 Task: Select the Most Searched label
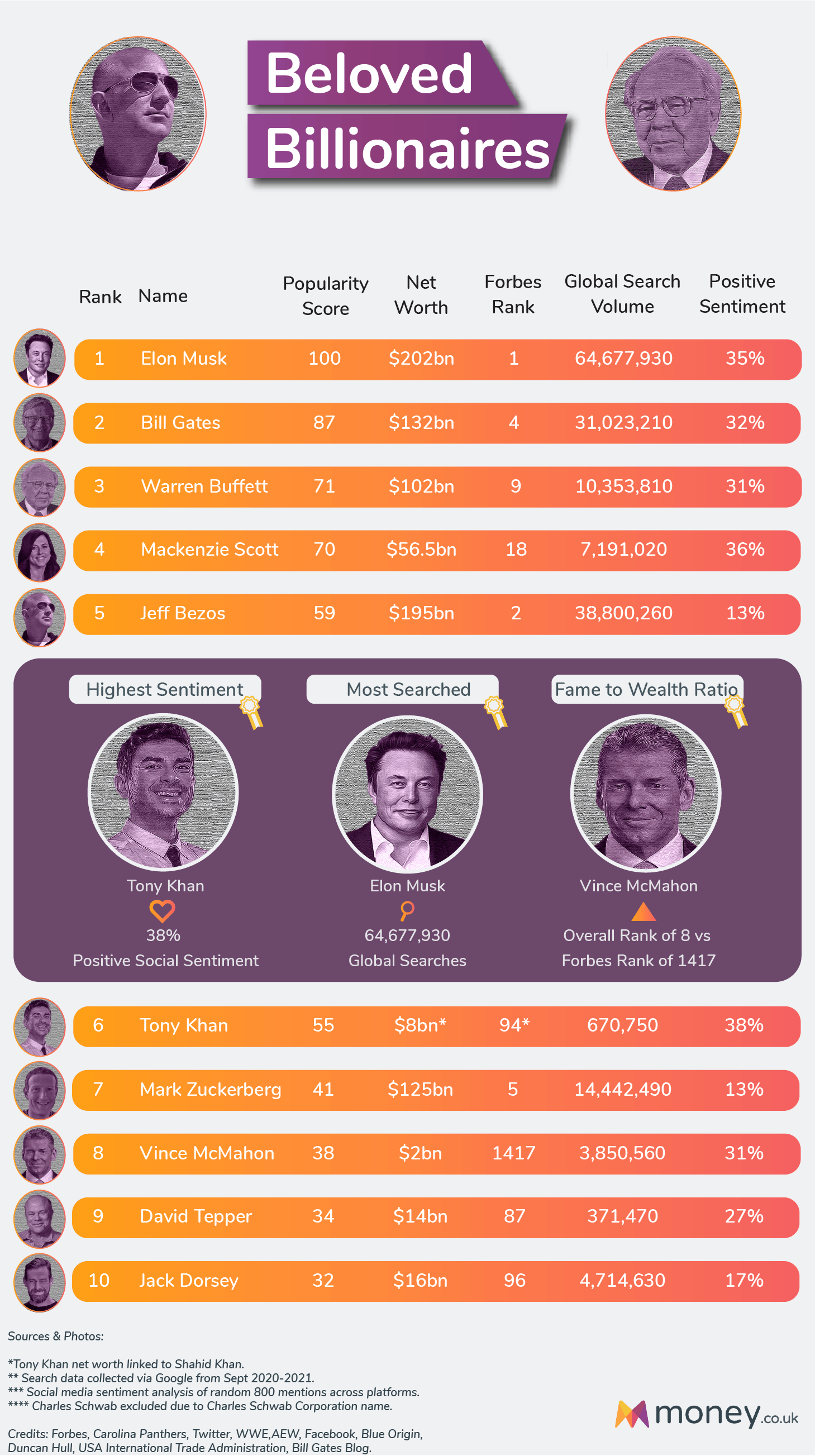coord(408,689)
